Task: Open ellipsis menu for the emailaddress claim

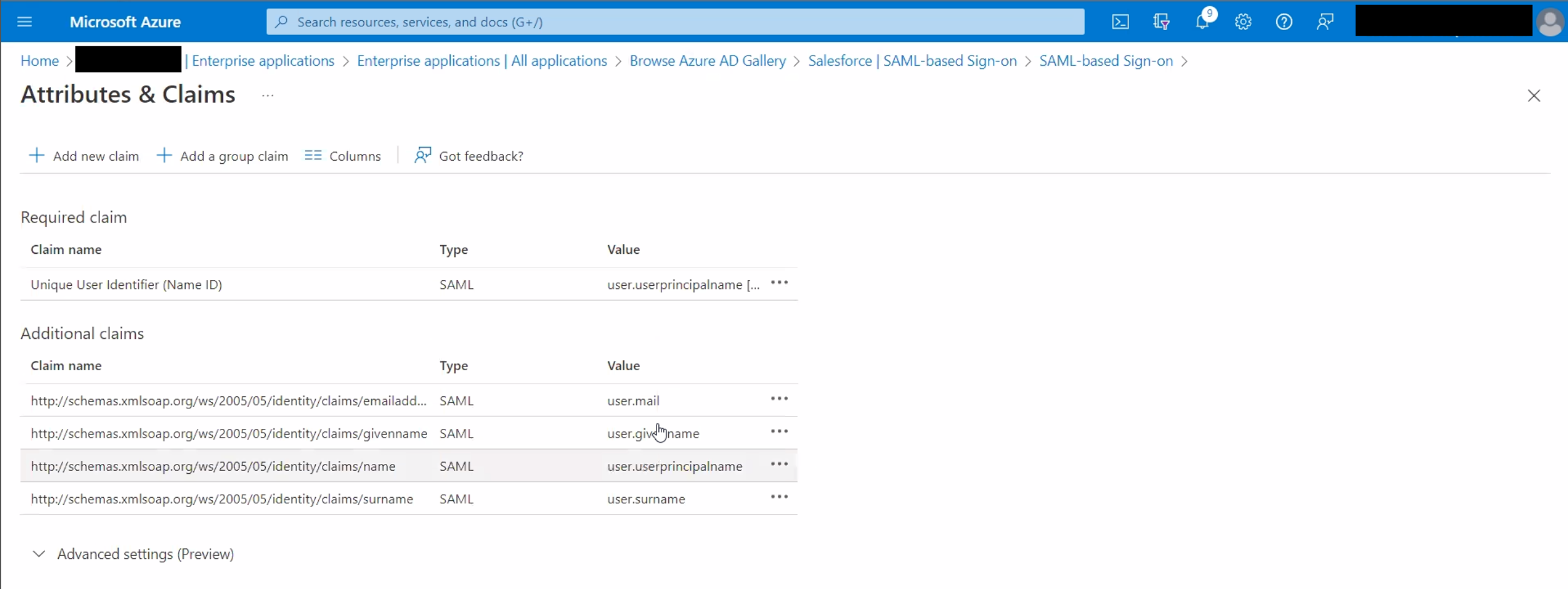Action: click(x=779, y=398)
